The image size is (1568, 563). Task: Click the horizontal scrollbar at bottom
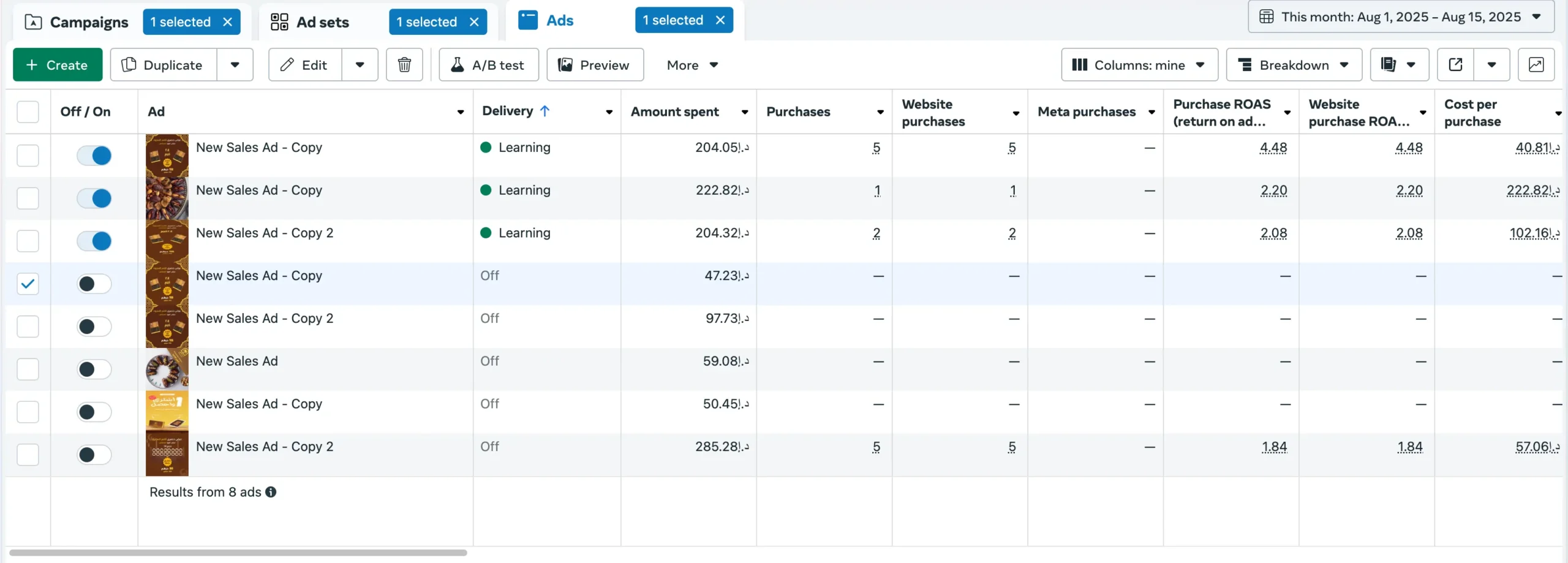point(238,553)
